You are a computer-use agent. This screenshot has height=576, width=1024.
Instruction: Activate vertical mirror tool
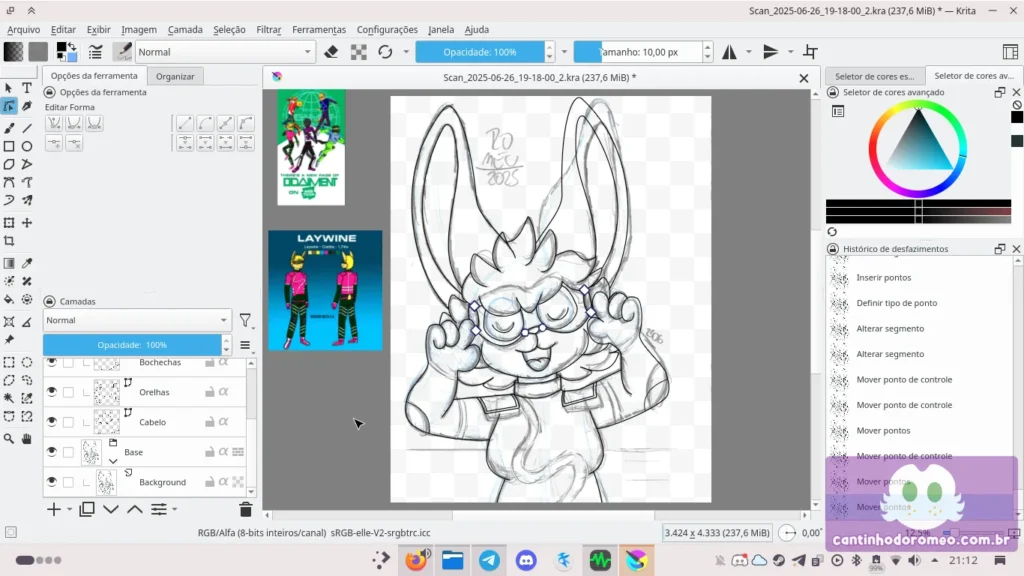click(771, 52)
